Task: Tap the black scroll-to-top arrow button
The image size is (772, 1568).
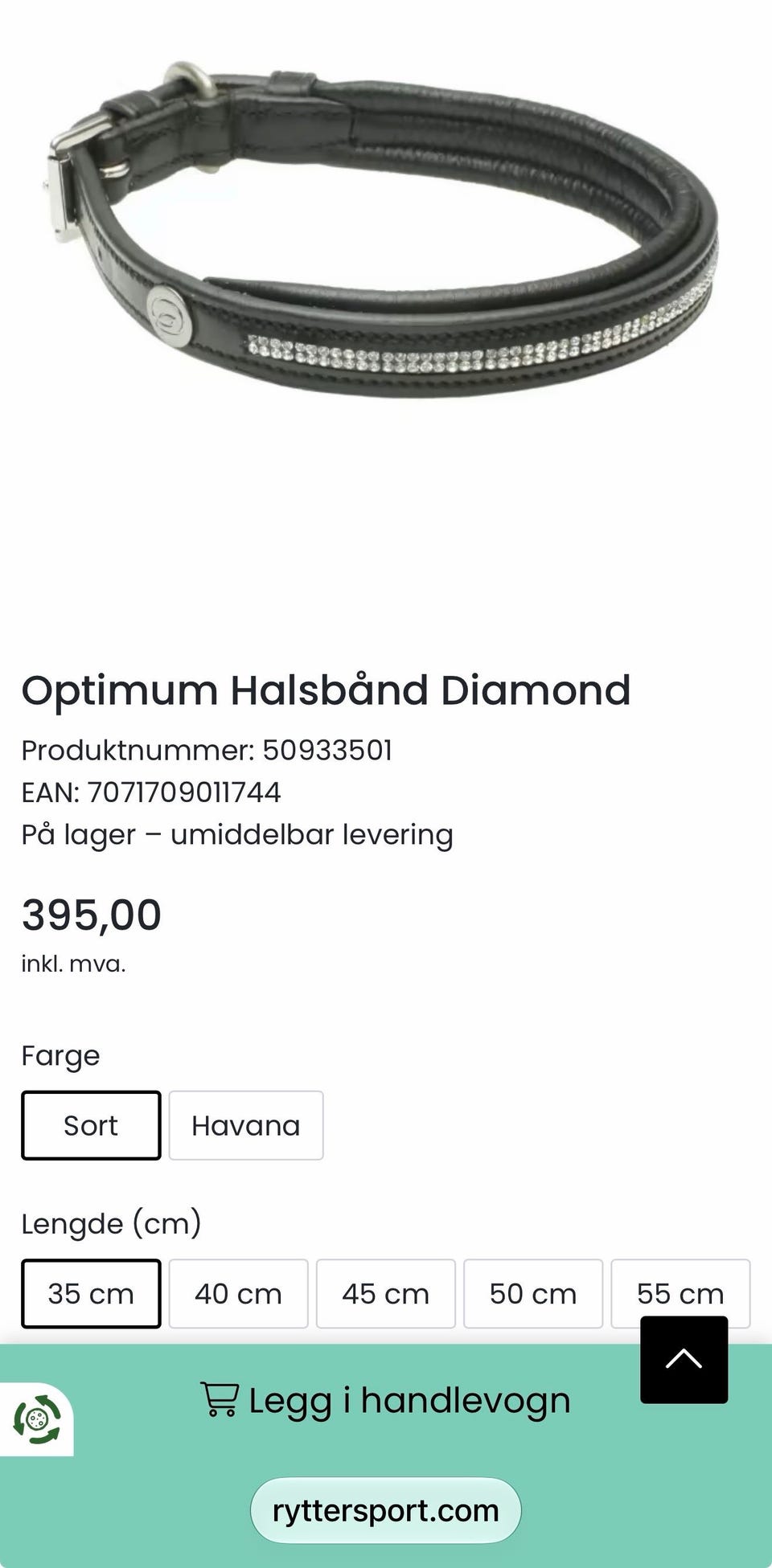Action: tap(684, 1360)
